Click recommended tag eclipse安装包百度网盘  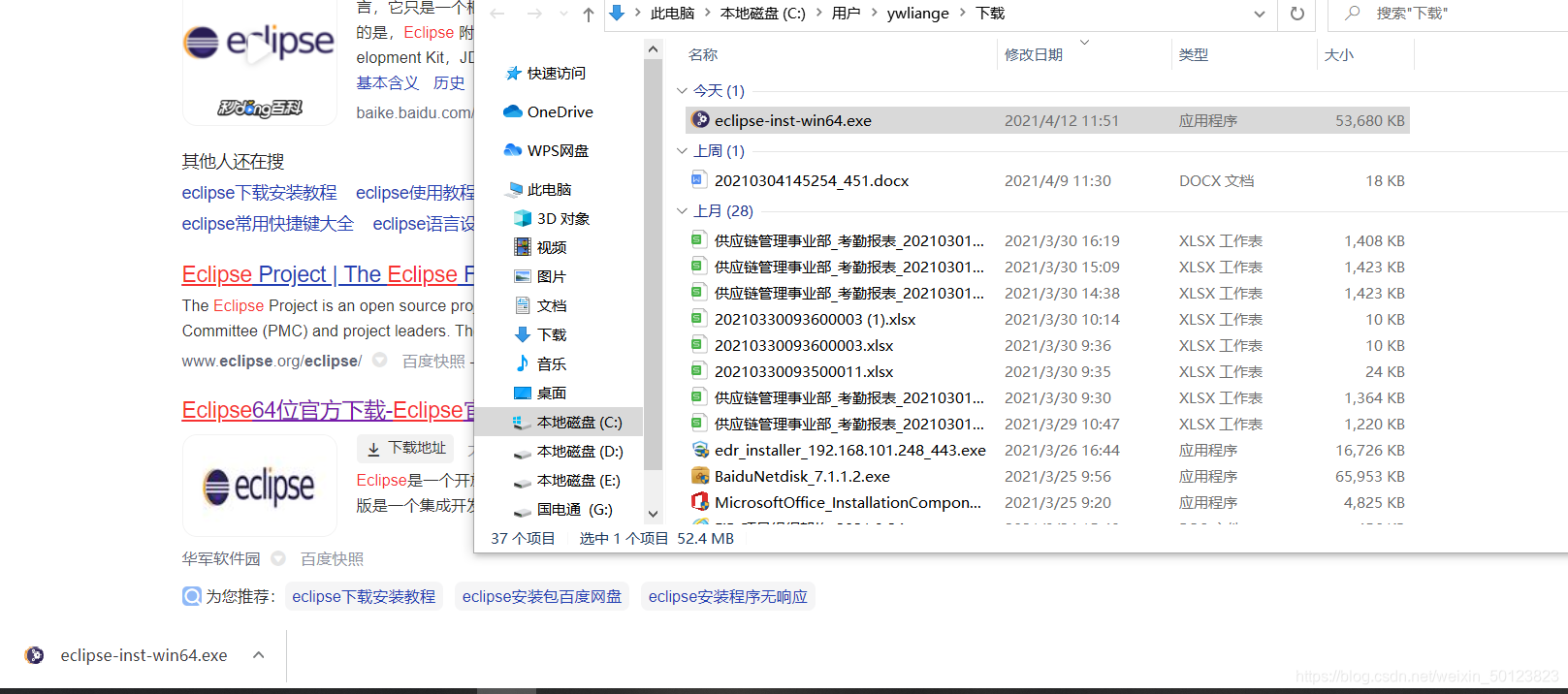pos(542,596)
